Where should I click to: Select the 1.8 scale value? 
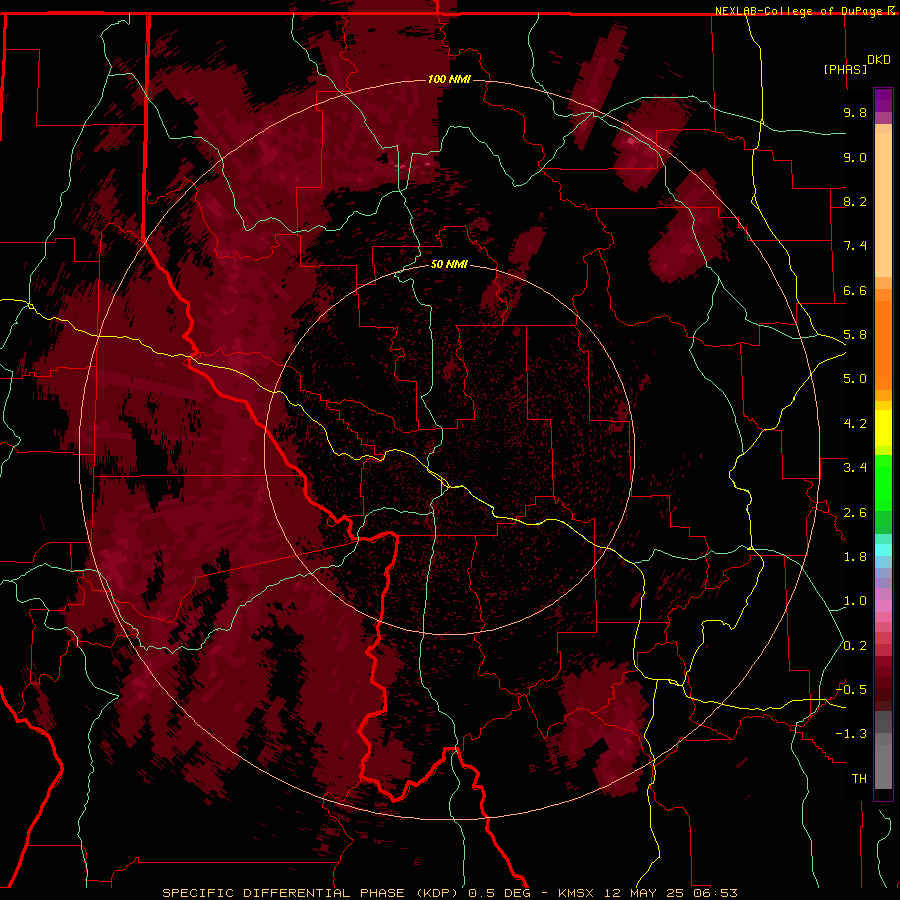855,557
